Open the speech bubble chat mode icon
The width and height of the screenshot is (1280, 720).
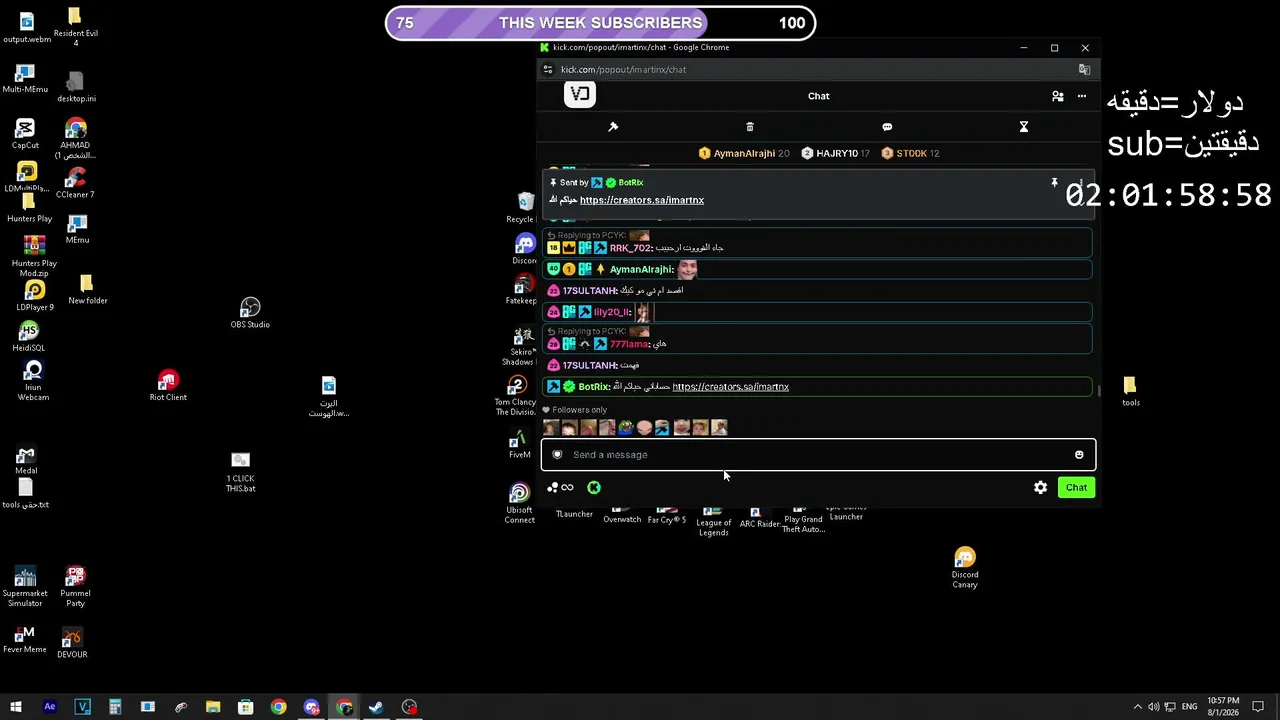tap(887, 127)
